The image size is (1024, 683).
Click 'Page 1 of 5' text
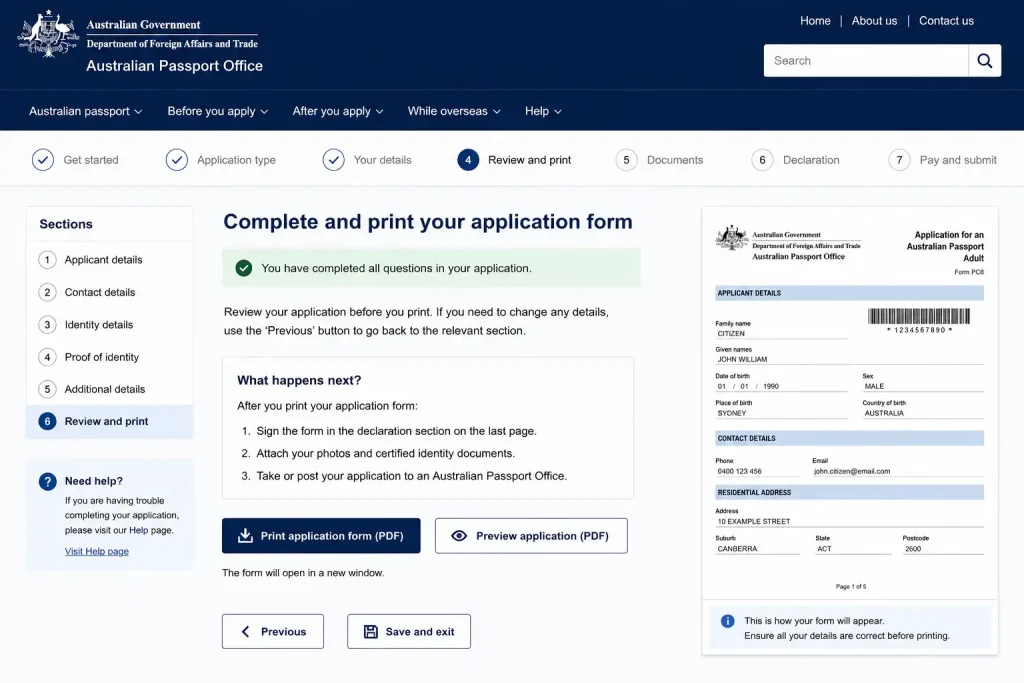[851, 587]
